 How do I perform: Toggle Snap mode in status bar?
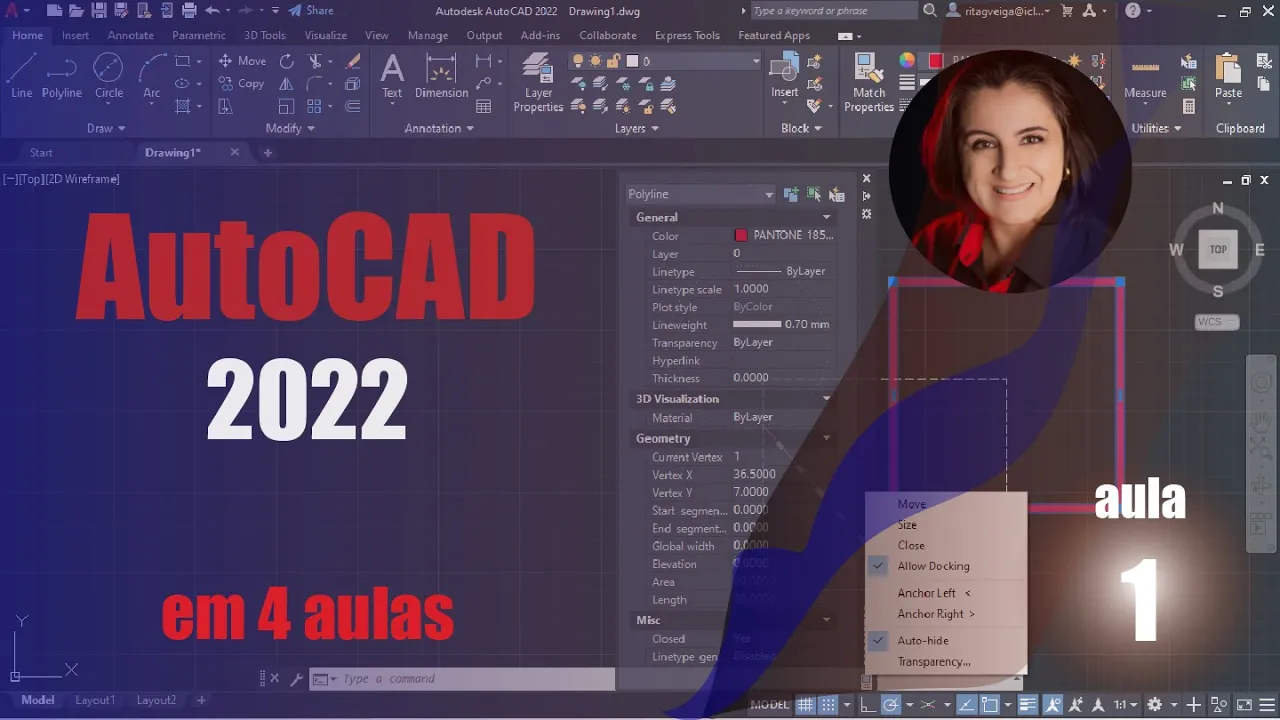coord(828,704)
